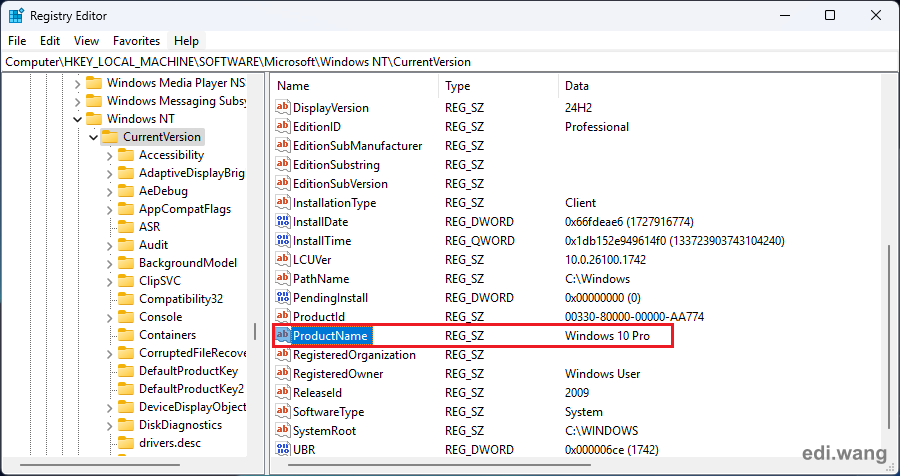The width and height of the screenshot is (900, 476).
Task: Select the AdaptiveDisplayBrightness key
Action: pyautogui.click(x=192, y=173)
